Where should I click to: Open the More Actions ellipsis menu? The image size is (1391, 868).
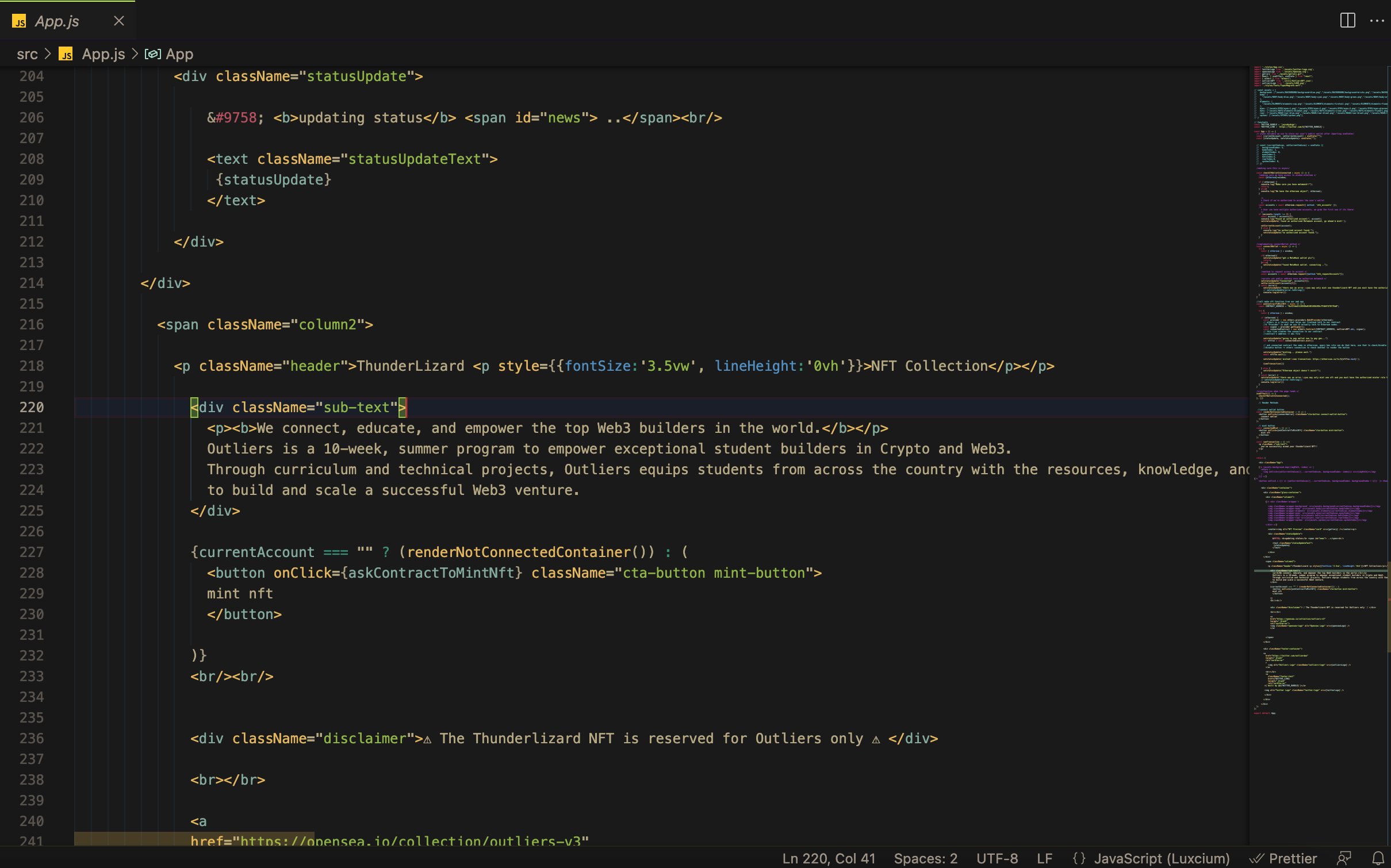click(1377, 21)
